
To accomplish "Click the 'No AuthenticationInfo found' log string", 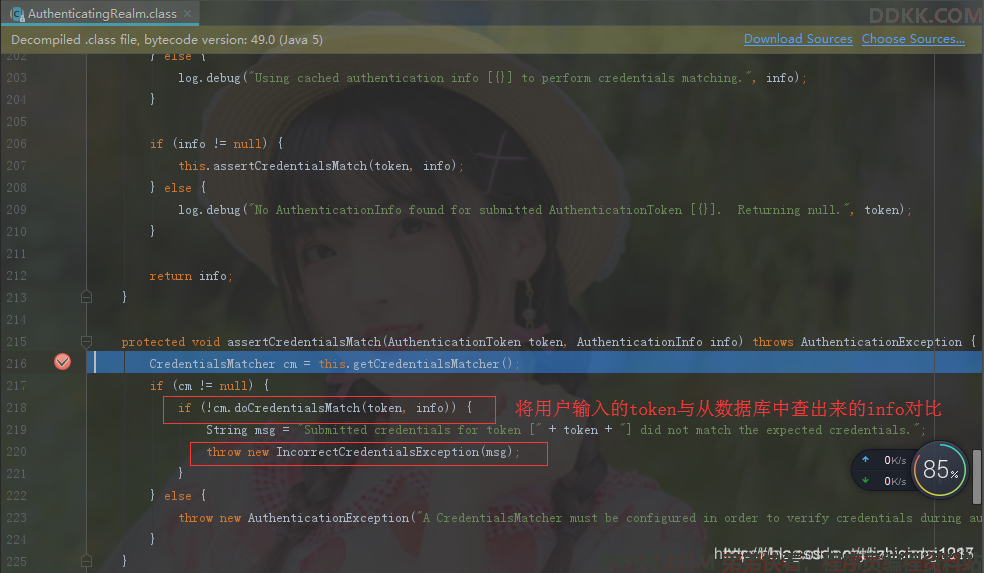I will click(550, 210).
